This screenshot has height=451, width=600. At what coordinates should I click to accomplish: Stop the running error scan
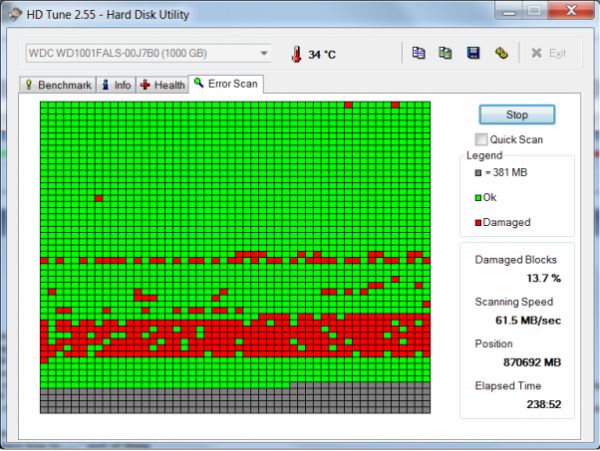[517, 114]
